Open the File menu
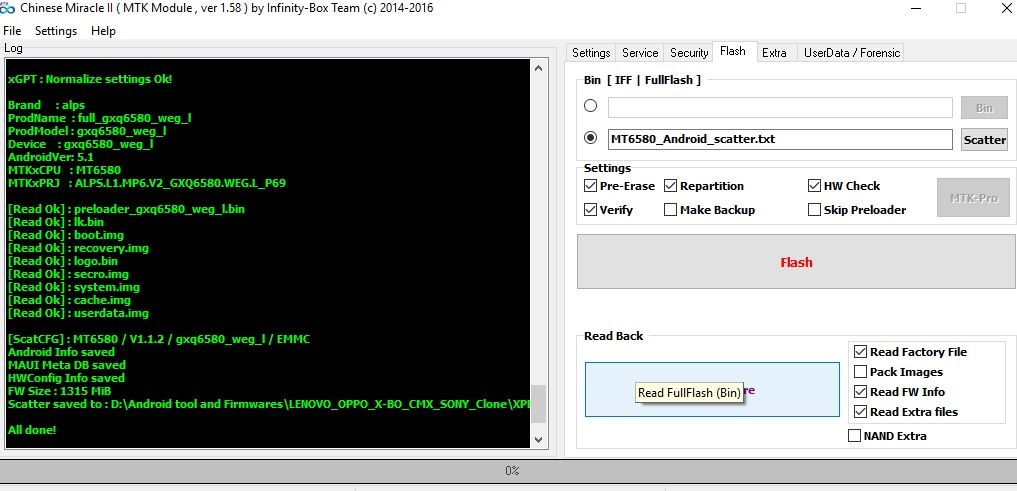Image resolution: width=1017 pixels, height=491 pixels. (x=12, y=31)
